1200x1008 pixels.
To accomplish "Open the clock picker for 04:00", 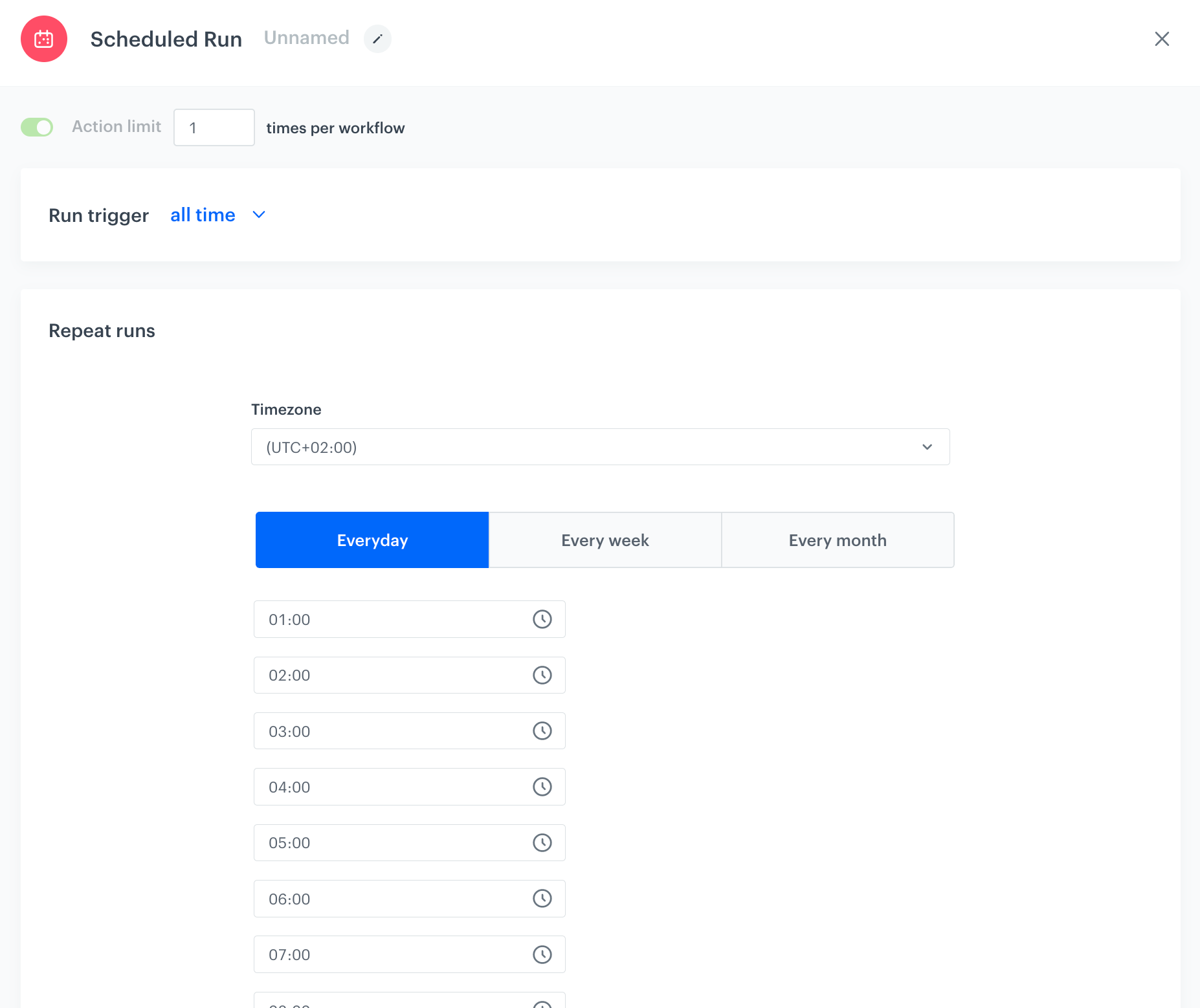I will tap(542, 787).
